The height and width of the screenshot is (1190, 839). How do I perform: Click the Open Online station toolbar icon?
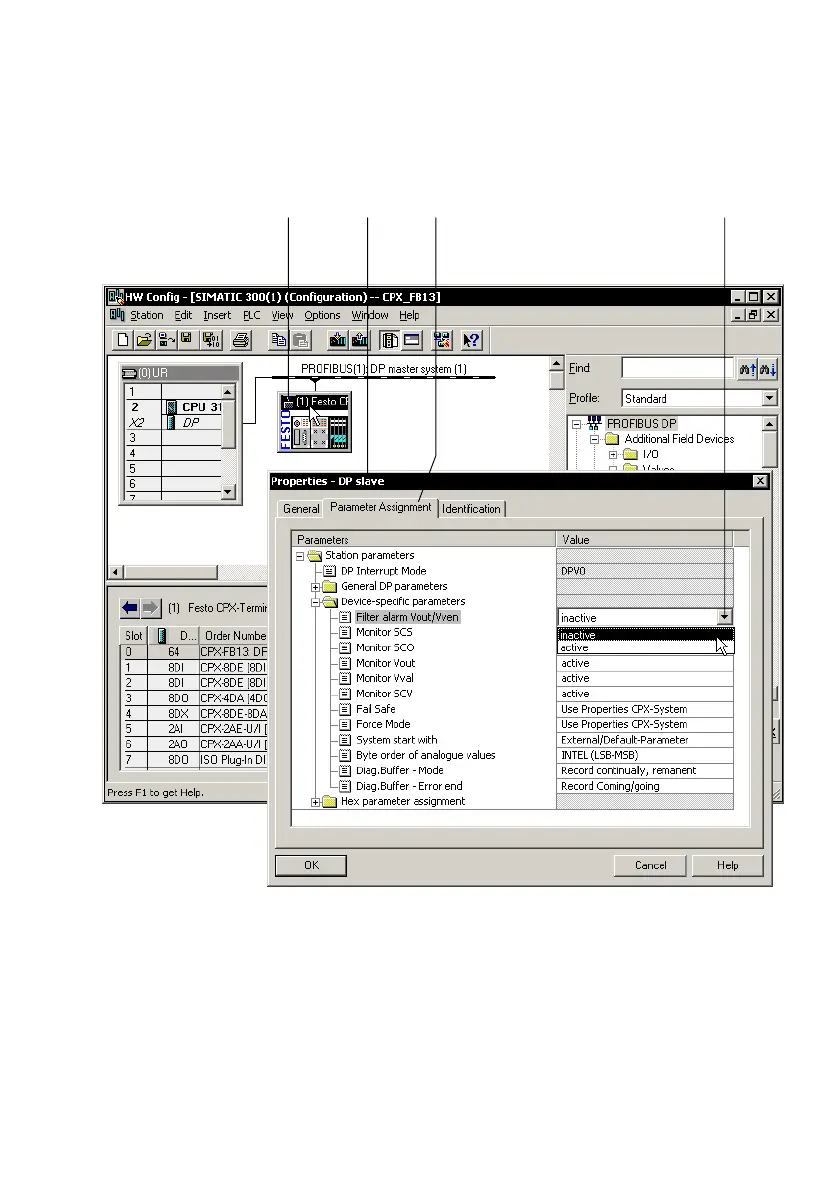coord(166,340)
